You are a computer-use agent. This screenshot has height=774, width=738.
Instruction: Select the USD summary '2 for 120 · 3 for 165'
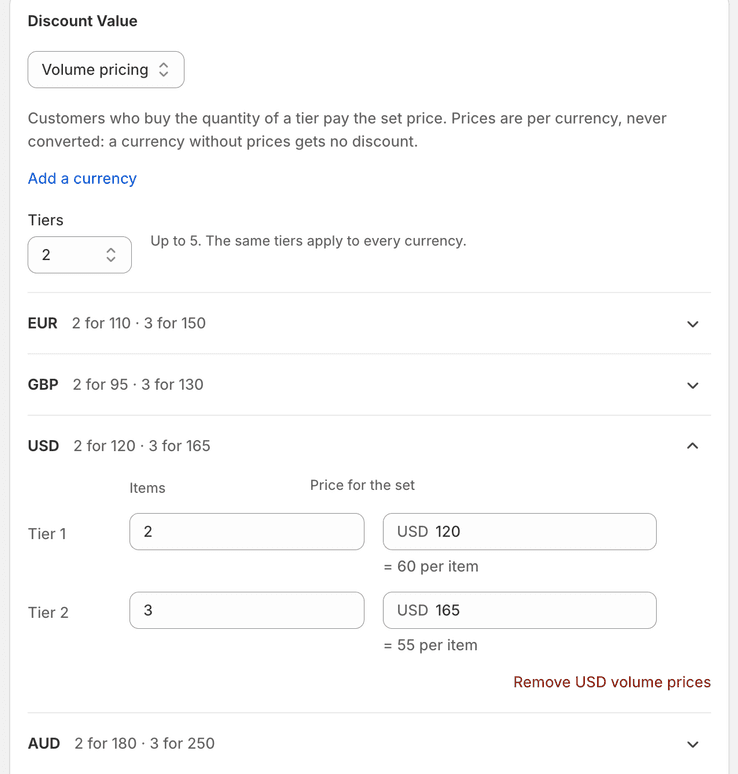(142, 446)
